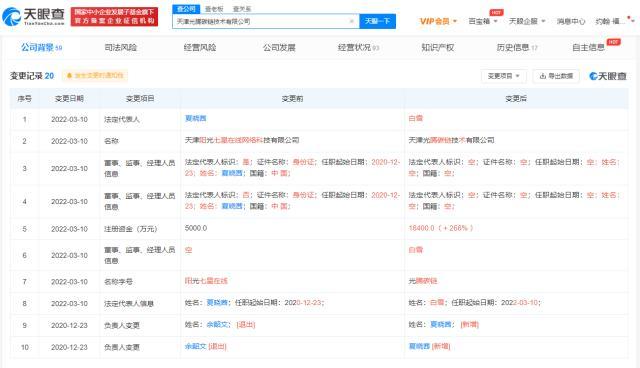This screenshot has height=368, width=640.
Task: Click the 2020-12-23 date in row 10
Action: 69,347
